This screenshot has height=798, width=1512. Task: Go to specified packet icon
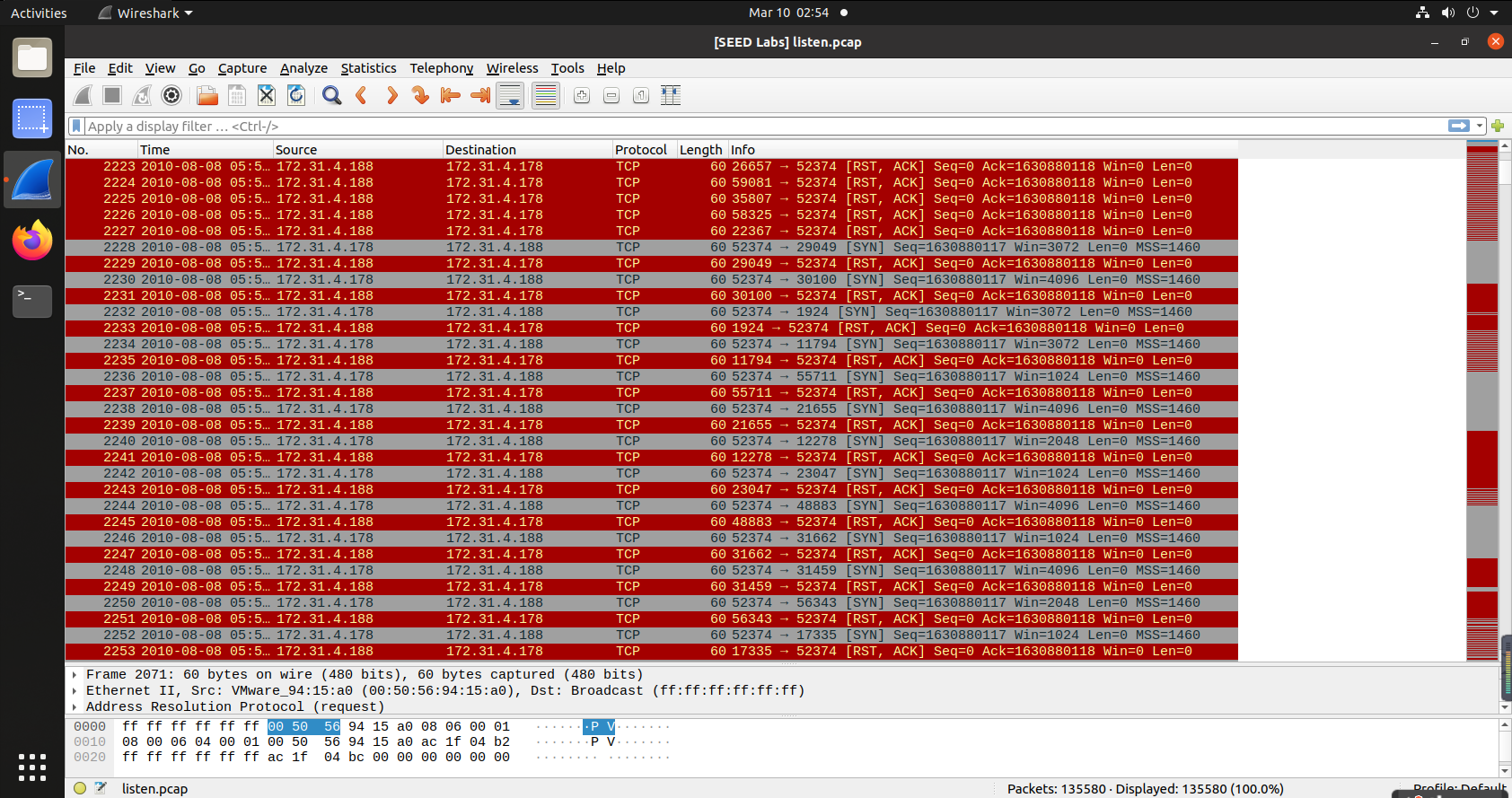[420, 95]
